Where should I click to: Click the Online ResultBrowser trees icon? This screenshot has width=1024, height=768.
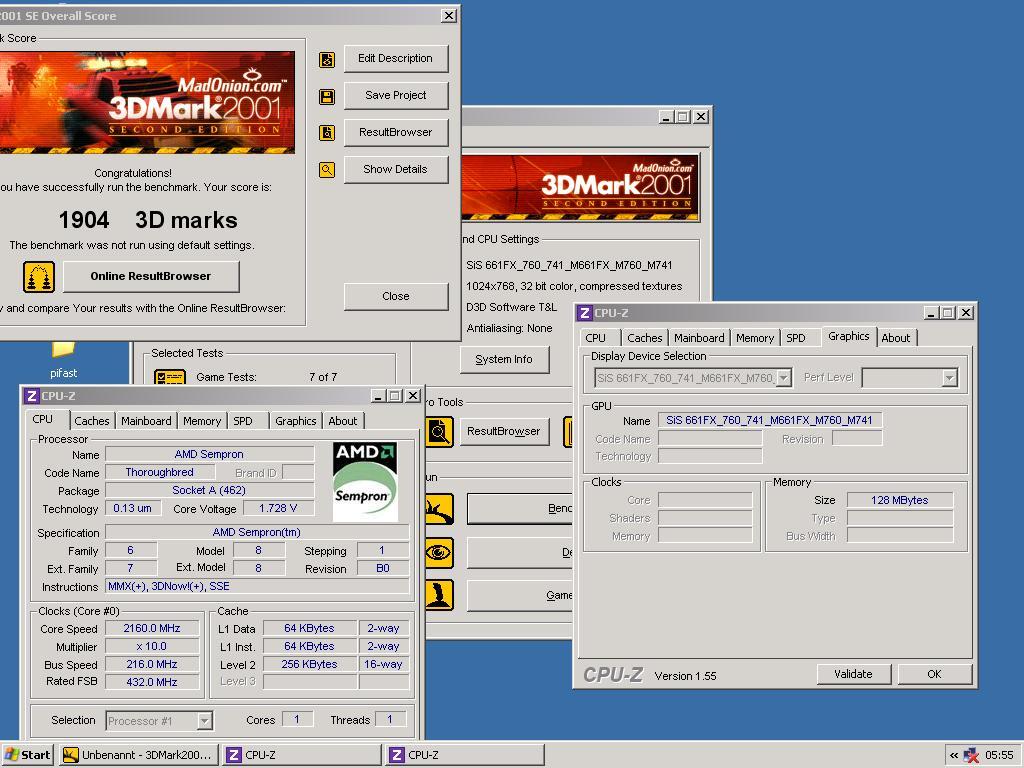pyautogui.click(x=39, y=277)
